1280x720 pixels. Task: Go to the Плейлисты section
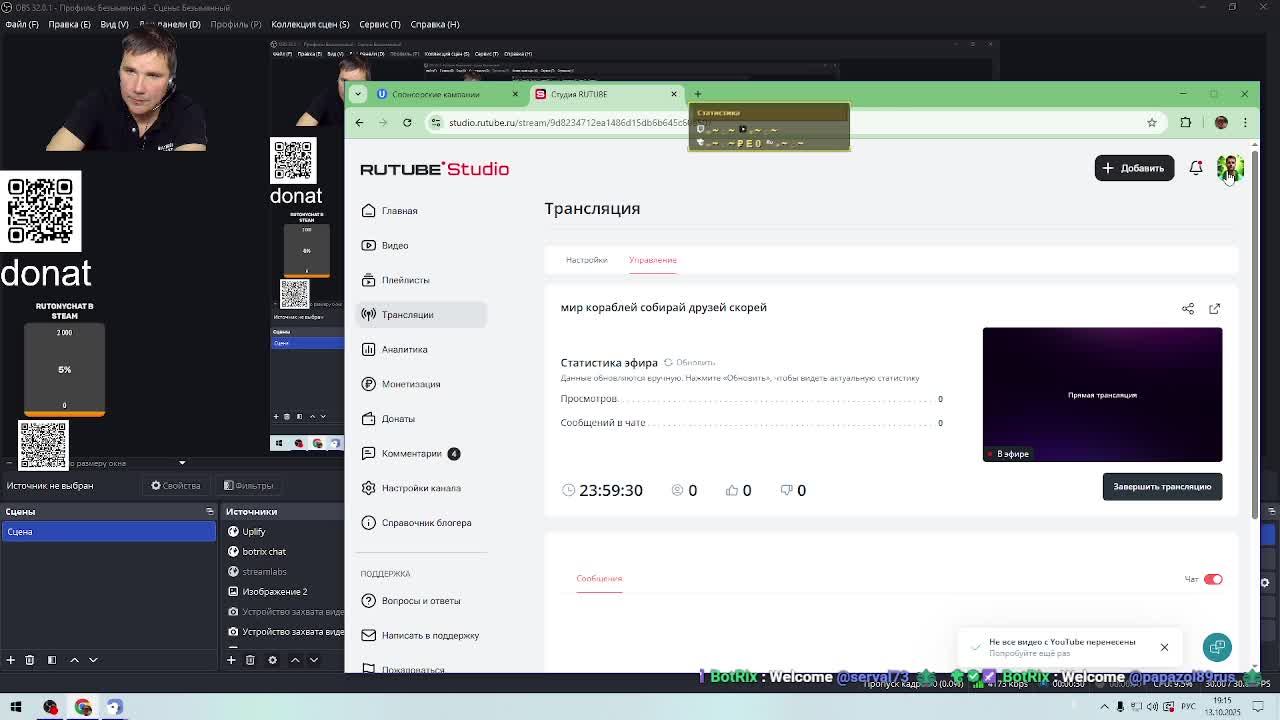coord(395,280)
